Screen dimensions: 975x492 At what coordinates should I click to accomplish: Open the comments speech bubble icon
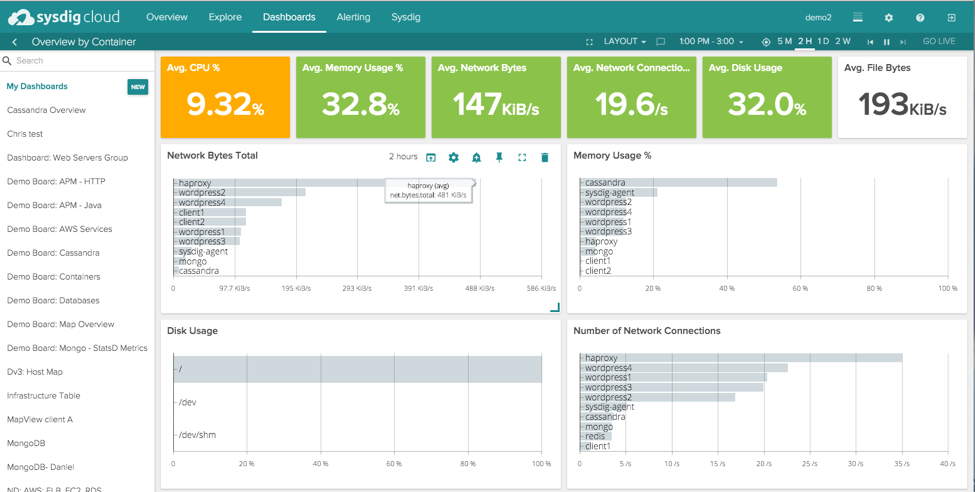[x=660, y=42]
